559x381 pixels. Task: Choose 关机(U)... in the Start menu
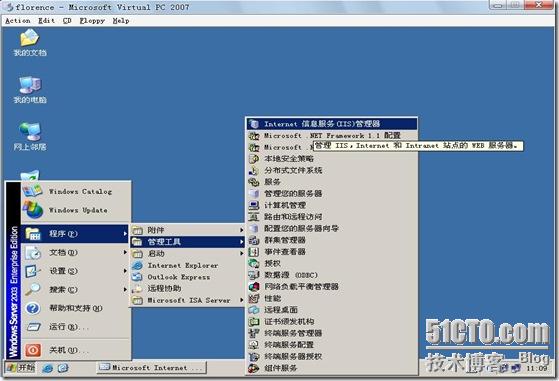[x=76, y=350]
